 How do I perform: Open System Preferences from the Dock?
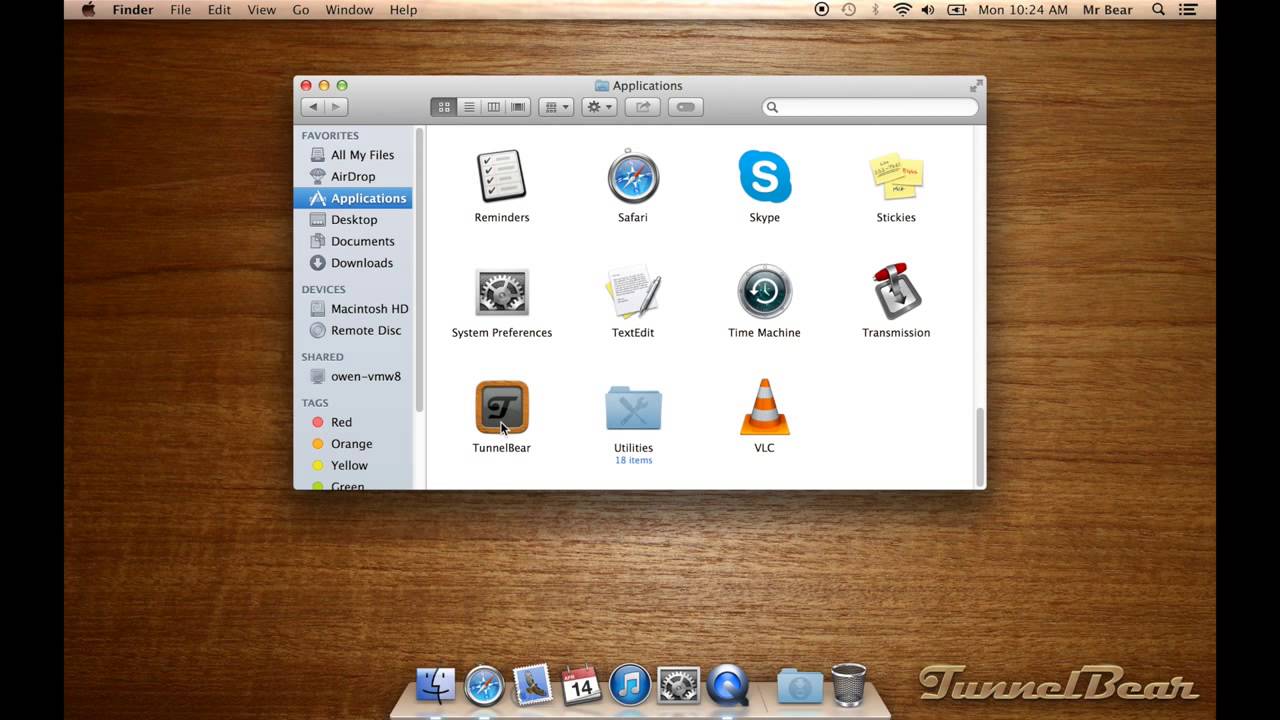(679, 686)
